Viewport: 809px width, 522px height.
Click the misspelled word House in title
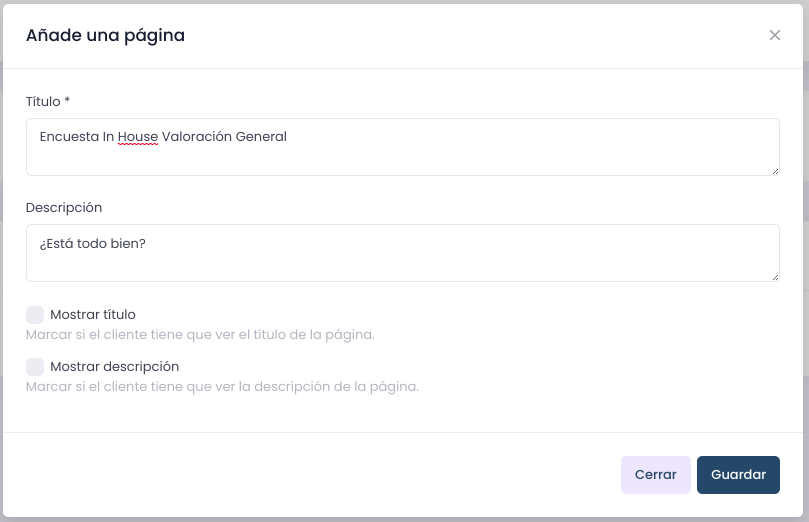point(138,137)
